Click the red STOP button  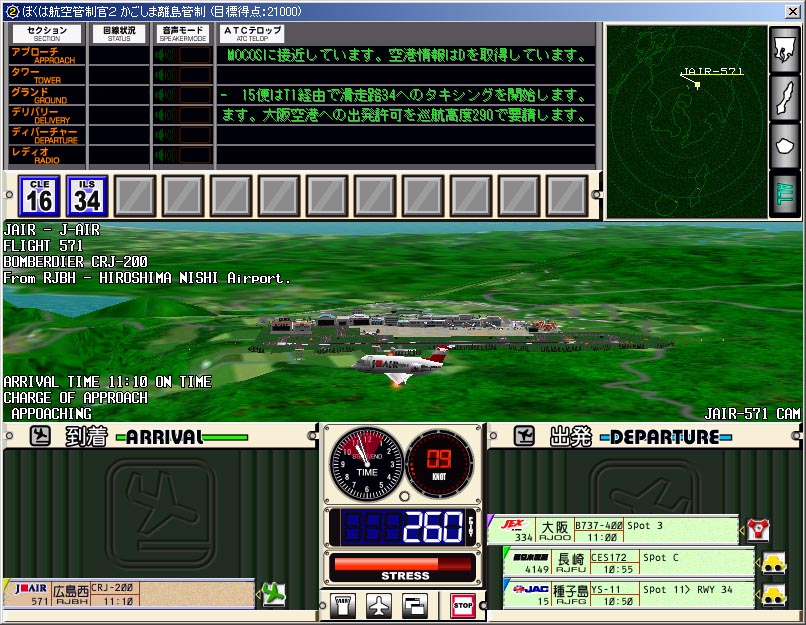pos(462,605)
